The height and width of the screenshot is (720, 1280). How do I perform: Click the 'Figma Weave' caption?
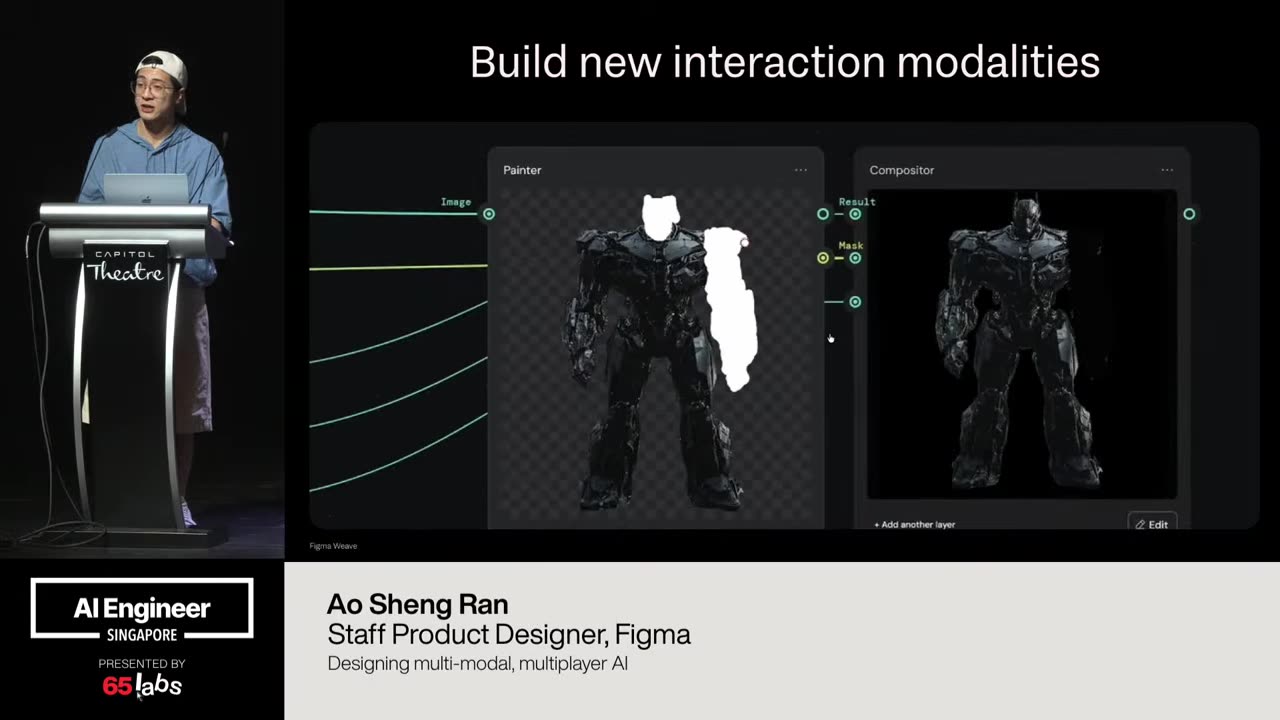(333, 546)
